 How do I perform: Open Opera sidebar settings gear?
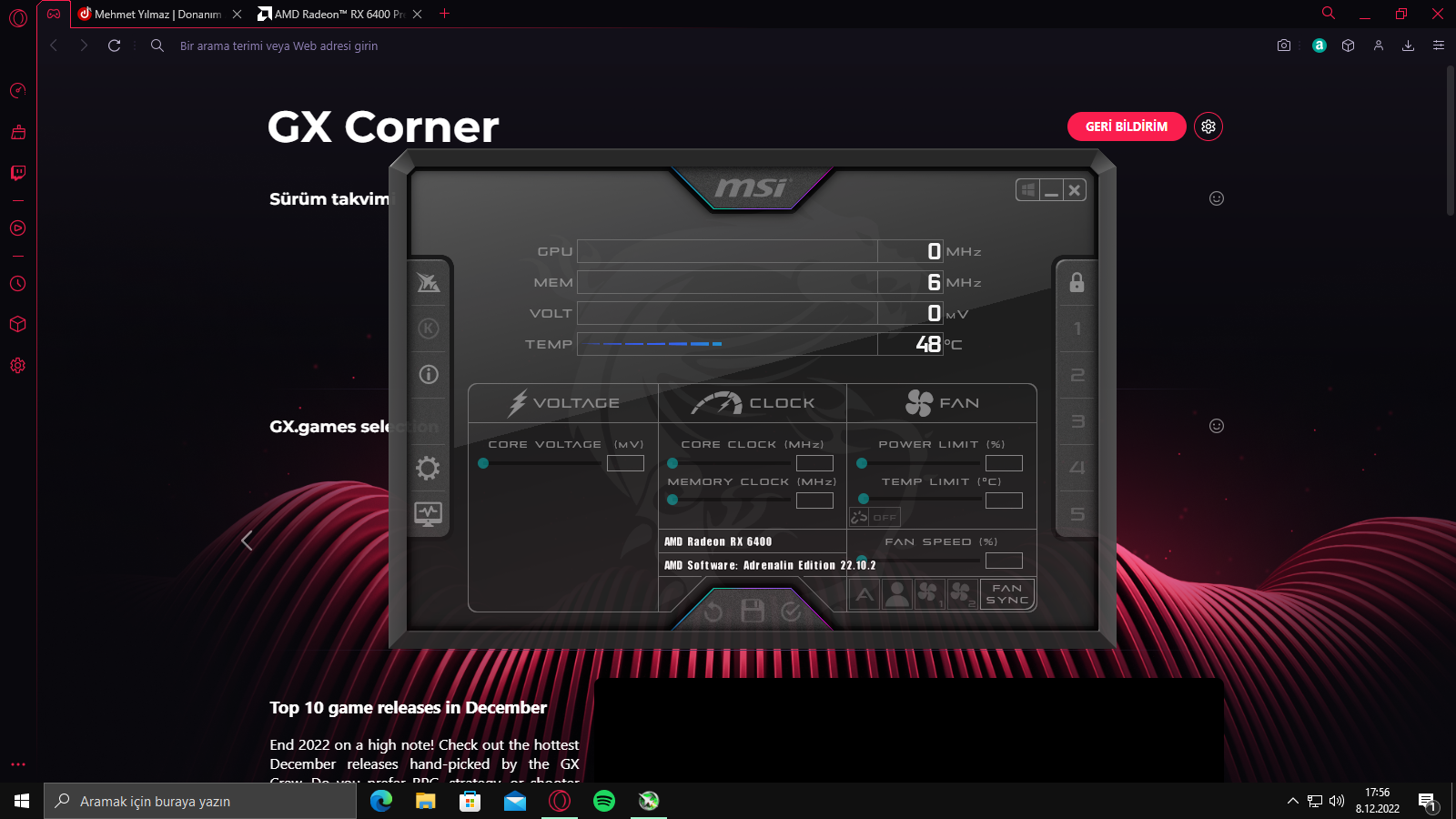click(x=18, y=366)
